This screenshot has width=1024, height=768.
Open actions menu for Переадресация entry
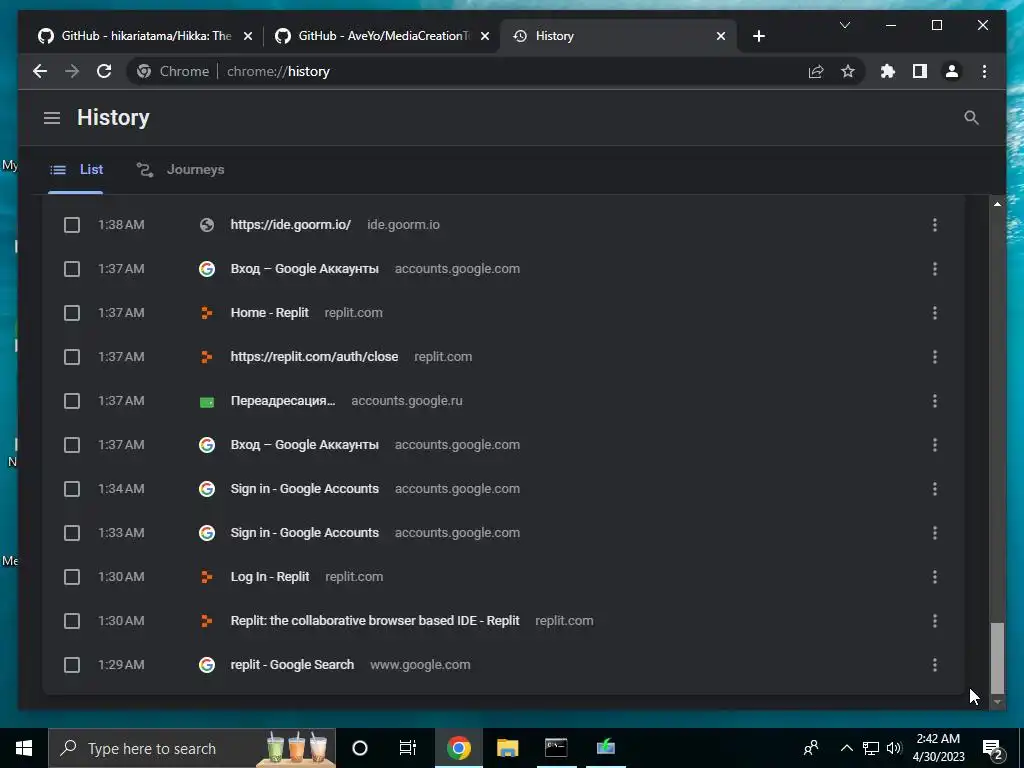(935, 400)
